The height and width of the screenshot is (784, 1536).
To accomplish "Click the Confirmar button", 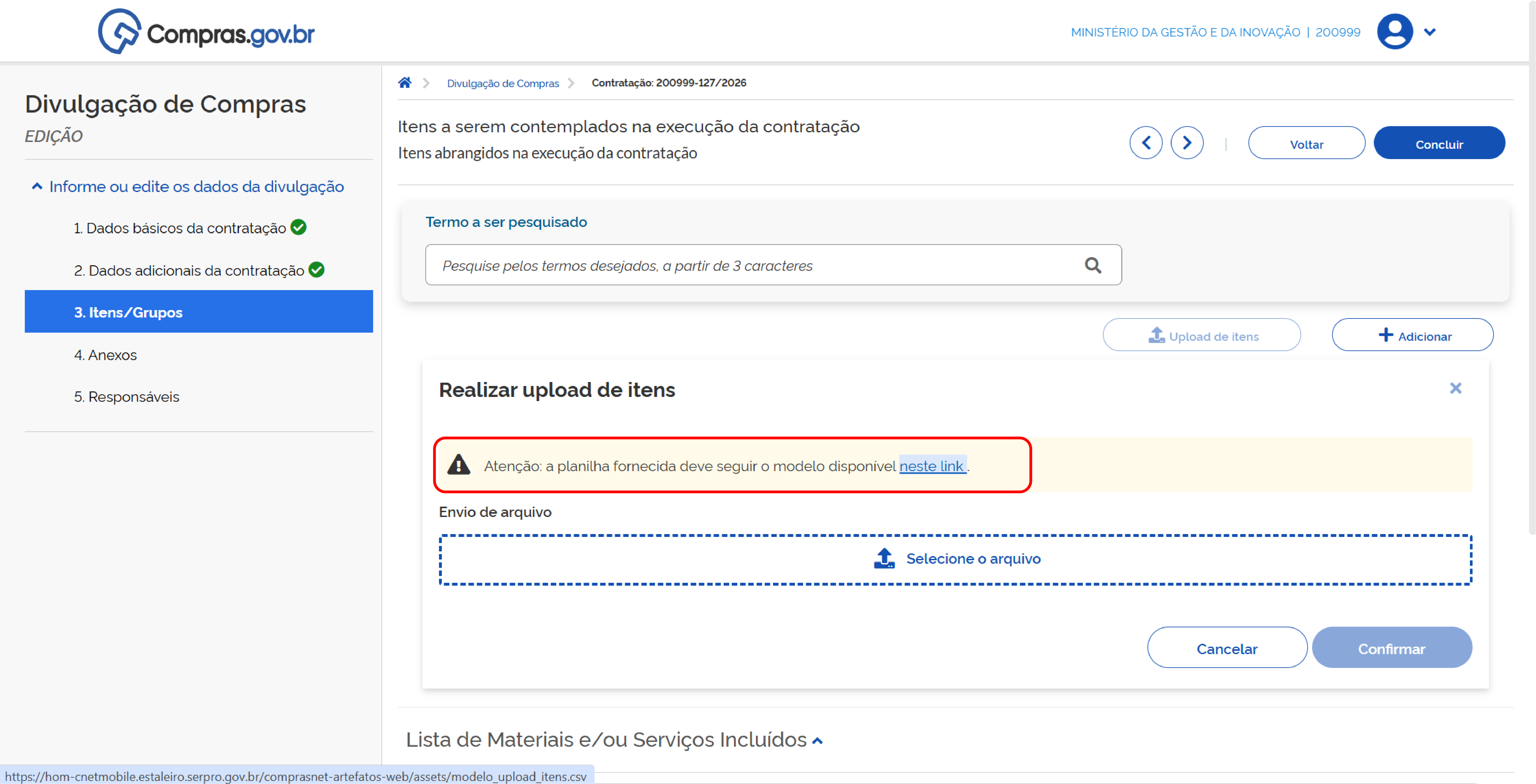I will (1392, 648).
